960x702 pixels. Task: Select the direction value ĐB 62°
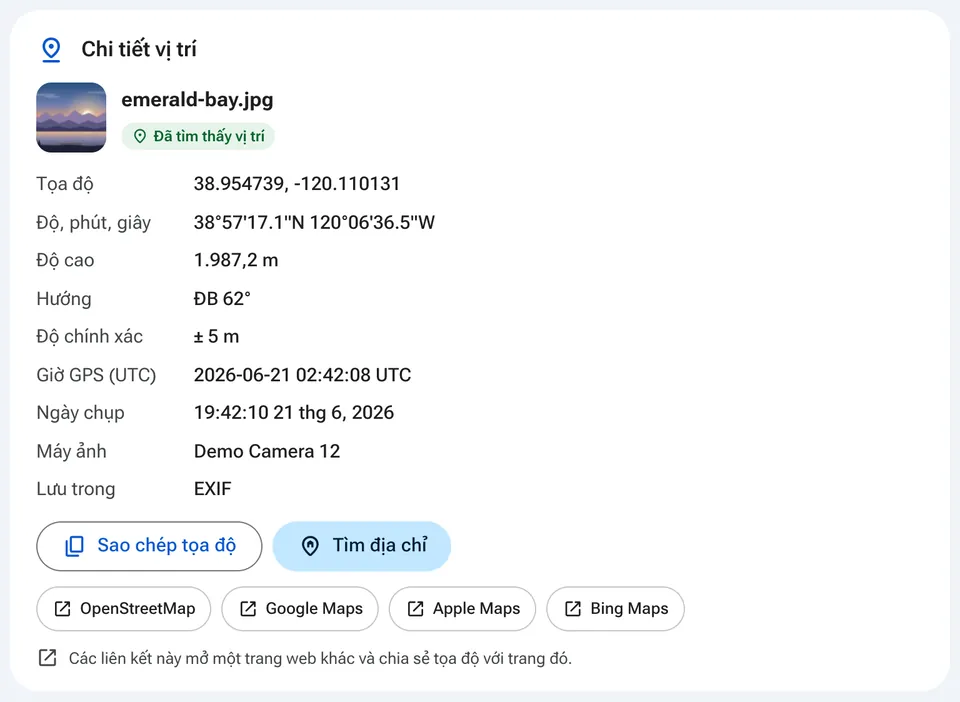point(222,299)
